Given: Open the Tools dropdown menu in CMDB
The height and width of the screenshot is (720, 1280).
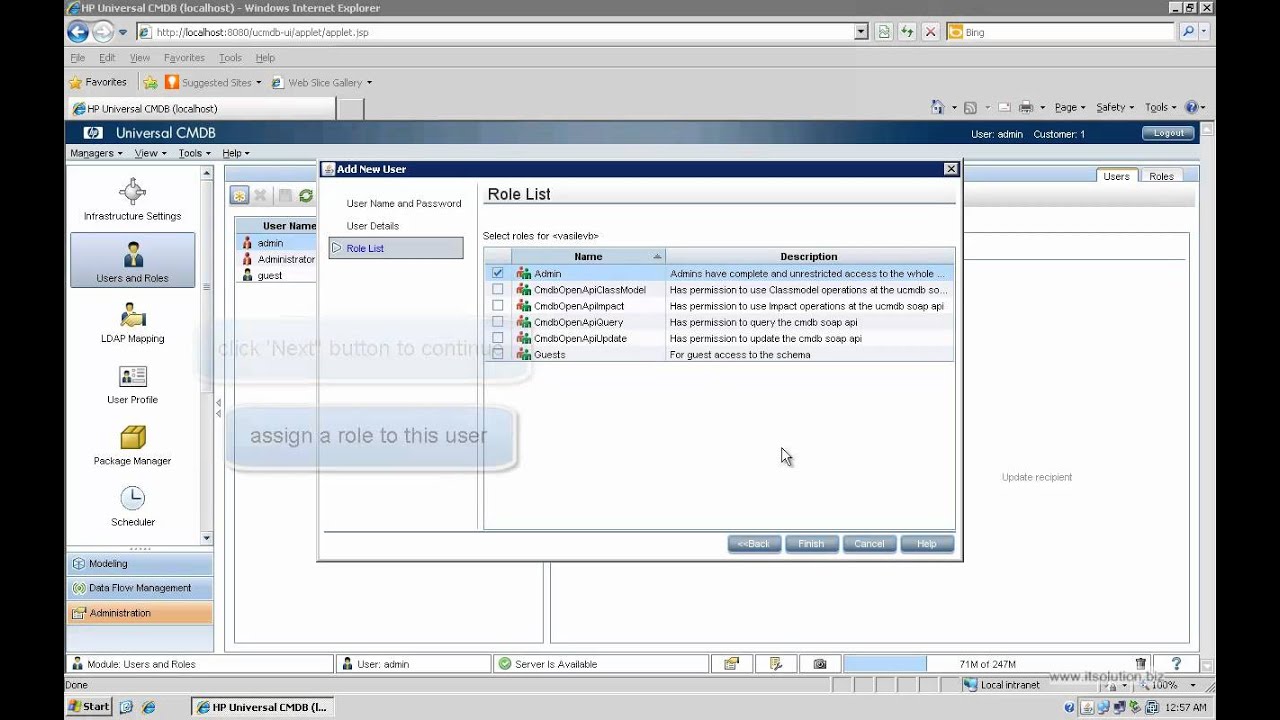Looking at the screenshot, I should [x=194, y=153].
